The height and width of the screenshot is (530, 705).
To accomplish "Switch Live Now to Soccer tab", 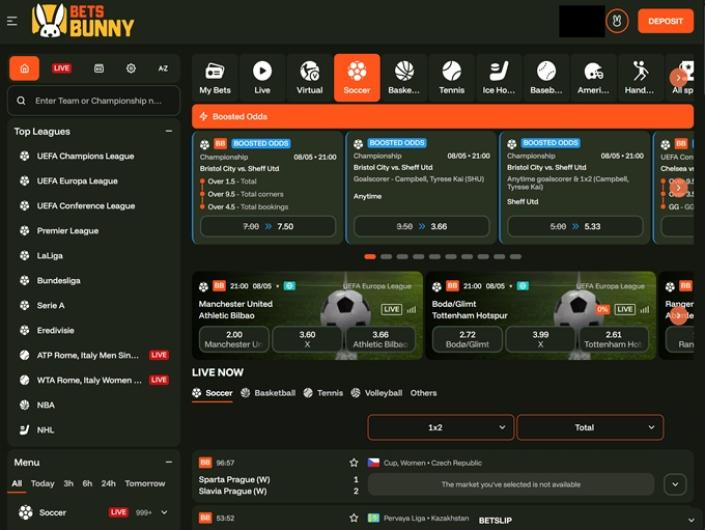I will [212, 393].
